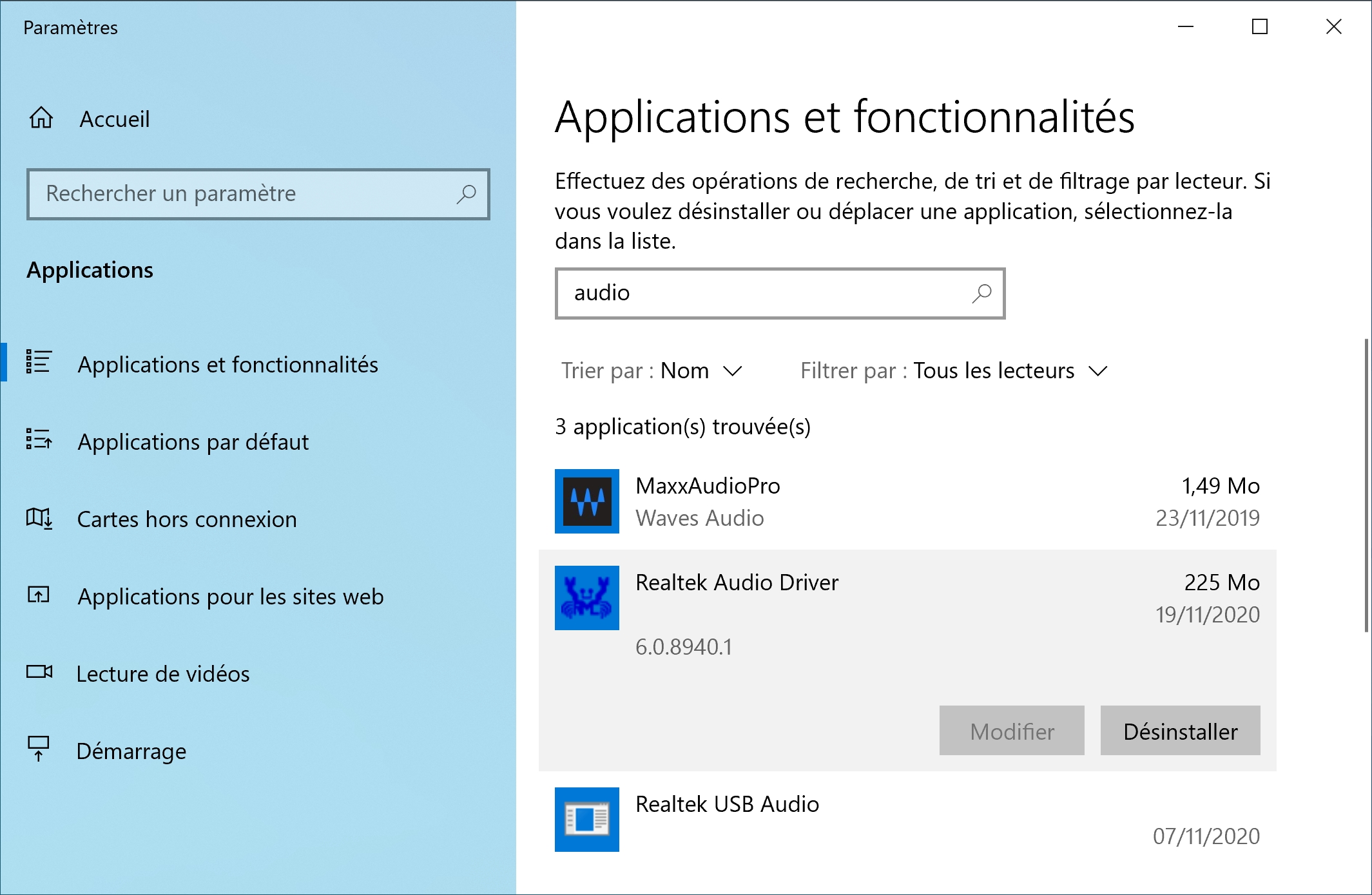Click the Cartes hors connexion map icon

39,517
